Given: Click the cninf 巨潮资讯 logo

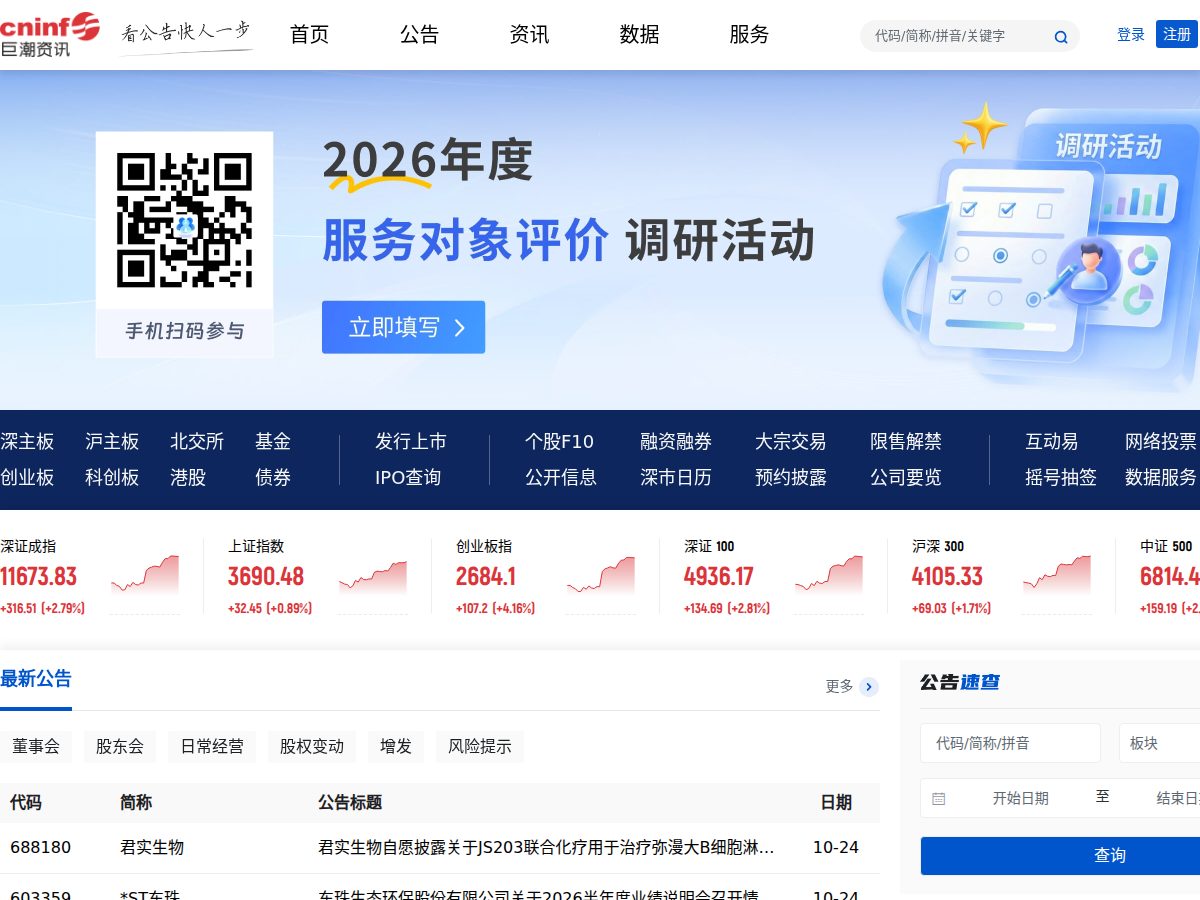Looking at the screenshot, I should 50,34.
